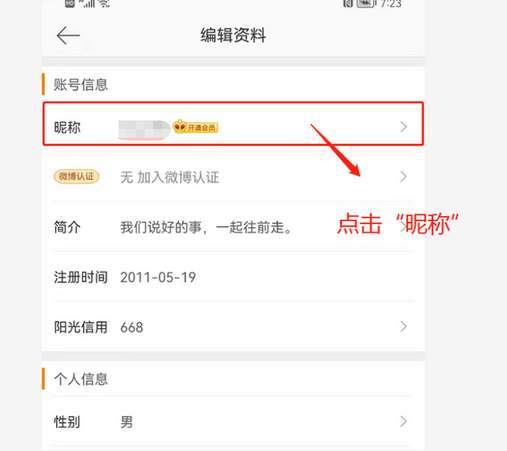The width and height of the screenshot is (507, 451).
Task: Click the 性别 row chevron arrow
Action: click(x=403, y=421)
